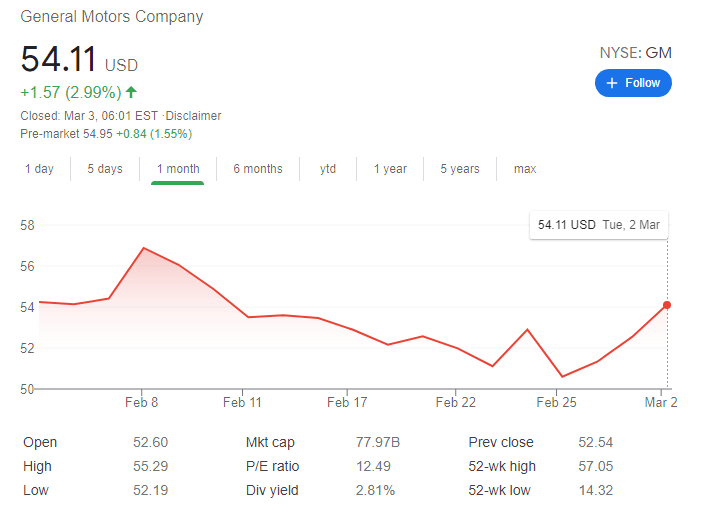This screenshot has width=708, height=515.
Task: Switch to the 1 year tab
Action: pyautogui.click(x=390, y=169)
